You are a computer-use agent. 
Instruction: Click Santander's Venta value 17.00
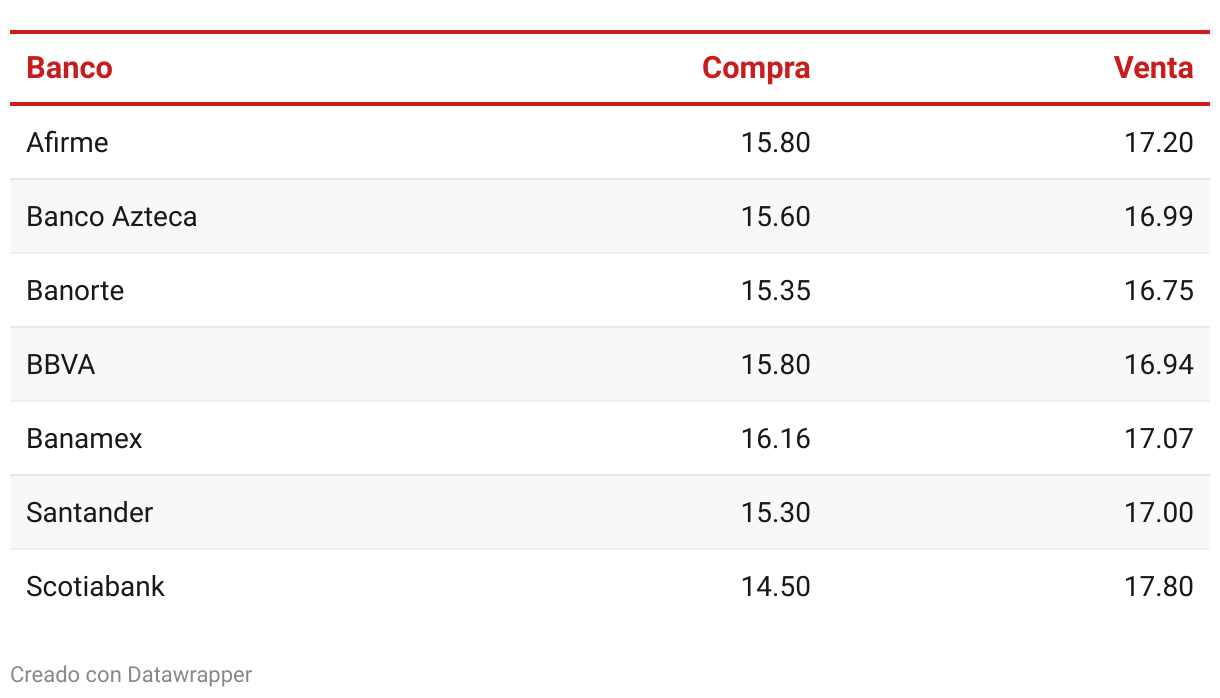point(1159,512)
